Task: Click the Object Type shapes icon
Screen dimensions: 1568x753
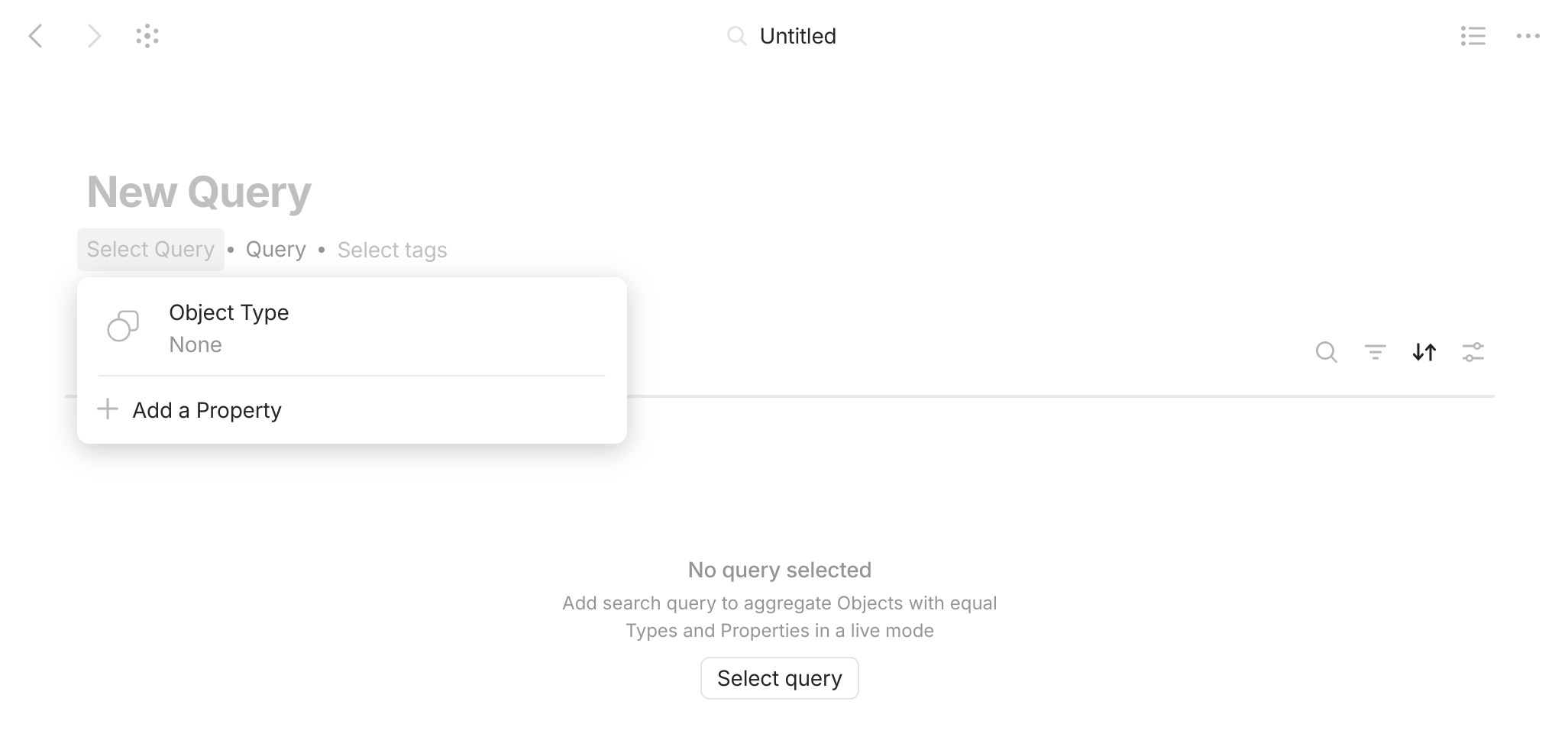Action: coord(123,326)
